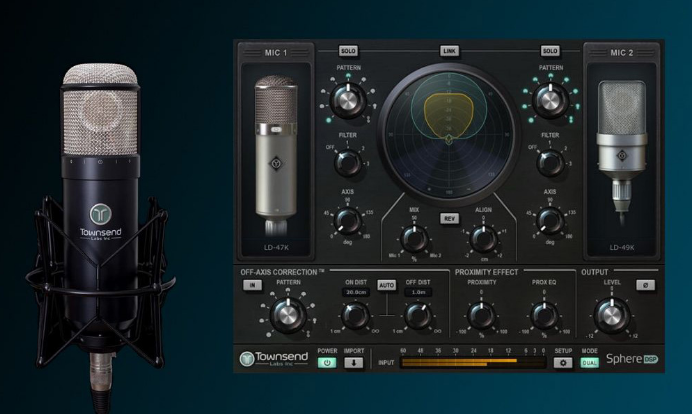Click the PROX EQ knob
The height and width of the screenshot is (414, 692).
point(544,316)
